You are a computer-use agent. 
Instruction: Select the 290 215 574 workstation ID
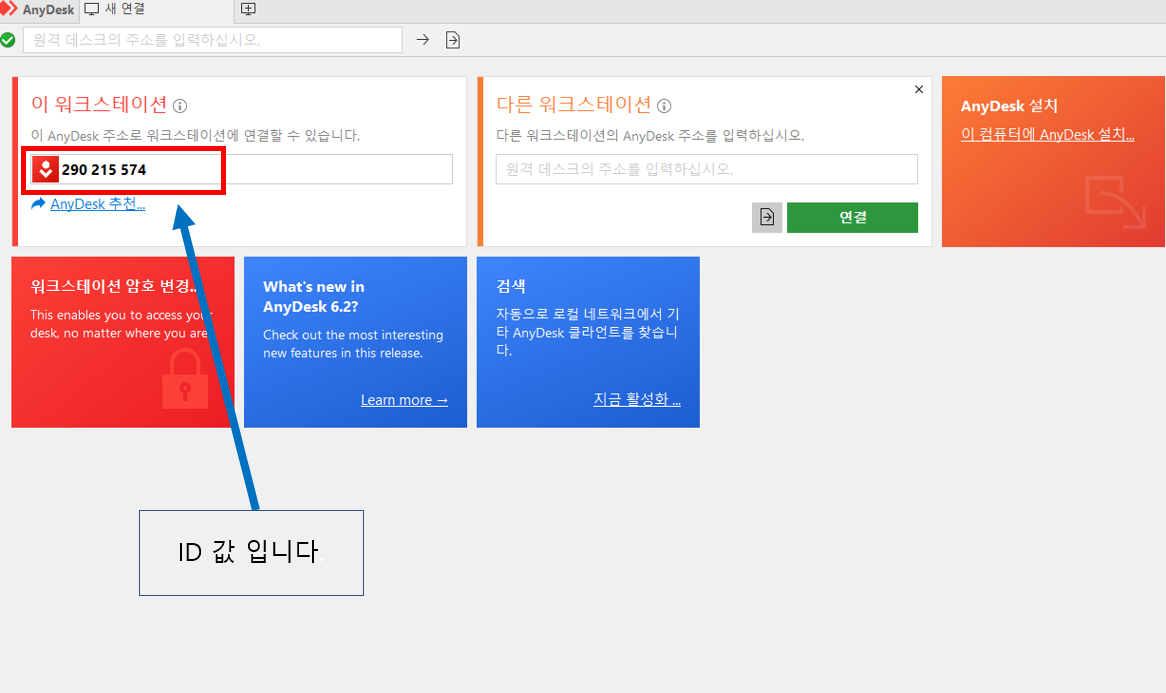[x=104, y=170]
